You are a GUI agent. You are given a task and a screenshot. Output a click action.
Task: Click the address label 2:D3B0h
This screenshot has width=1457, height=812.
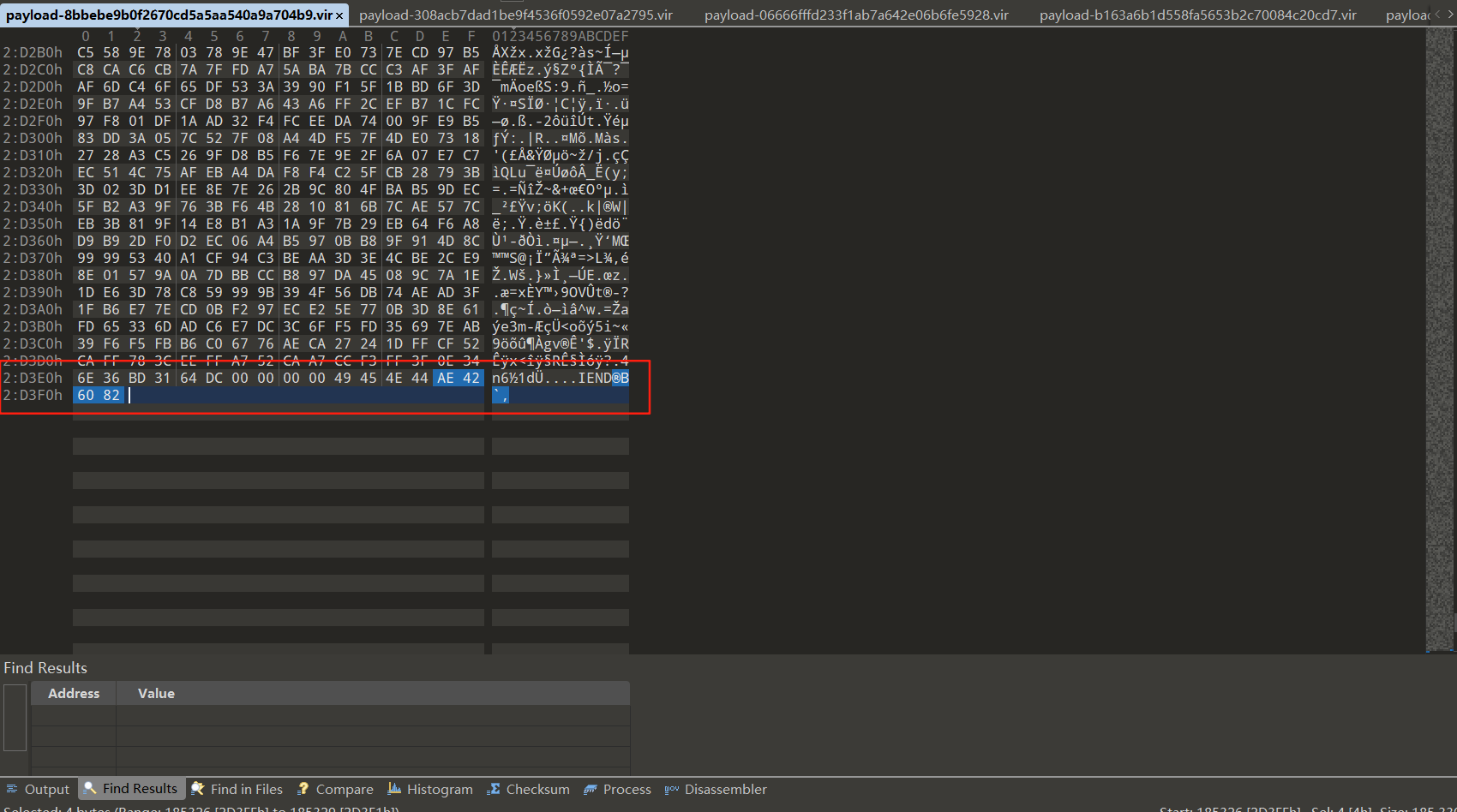click(33, 326)
